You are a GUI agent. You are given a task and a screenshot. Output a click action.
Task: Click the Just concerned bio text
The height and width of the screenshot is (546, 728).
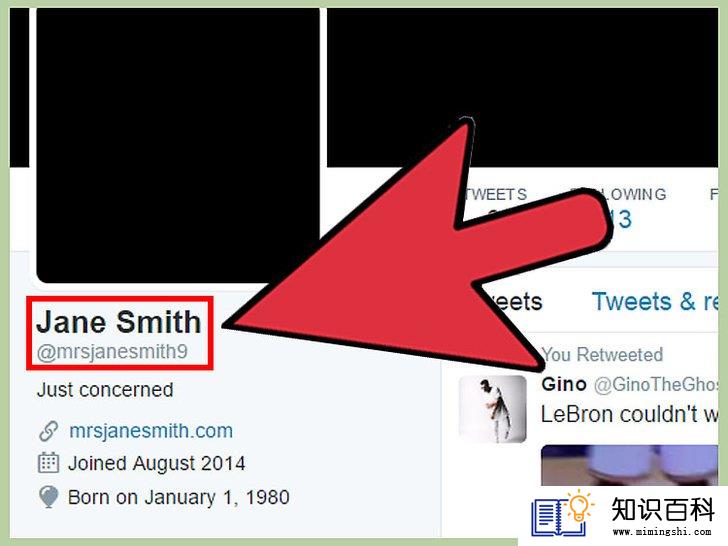[105, 390]
